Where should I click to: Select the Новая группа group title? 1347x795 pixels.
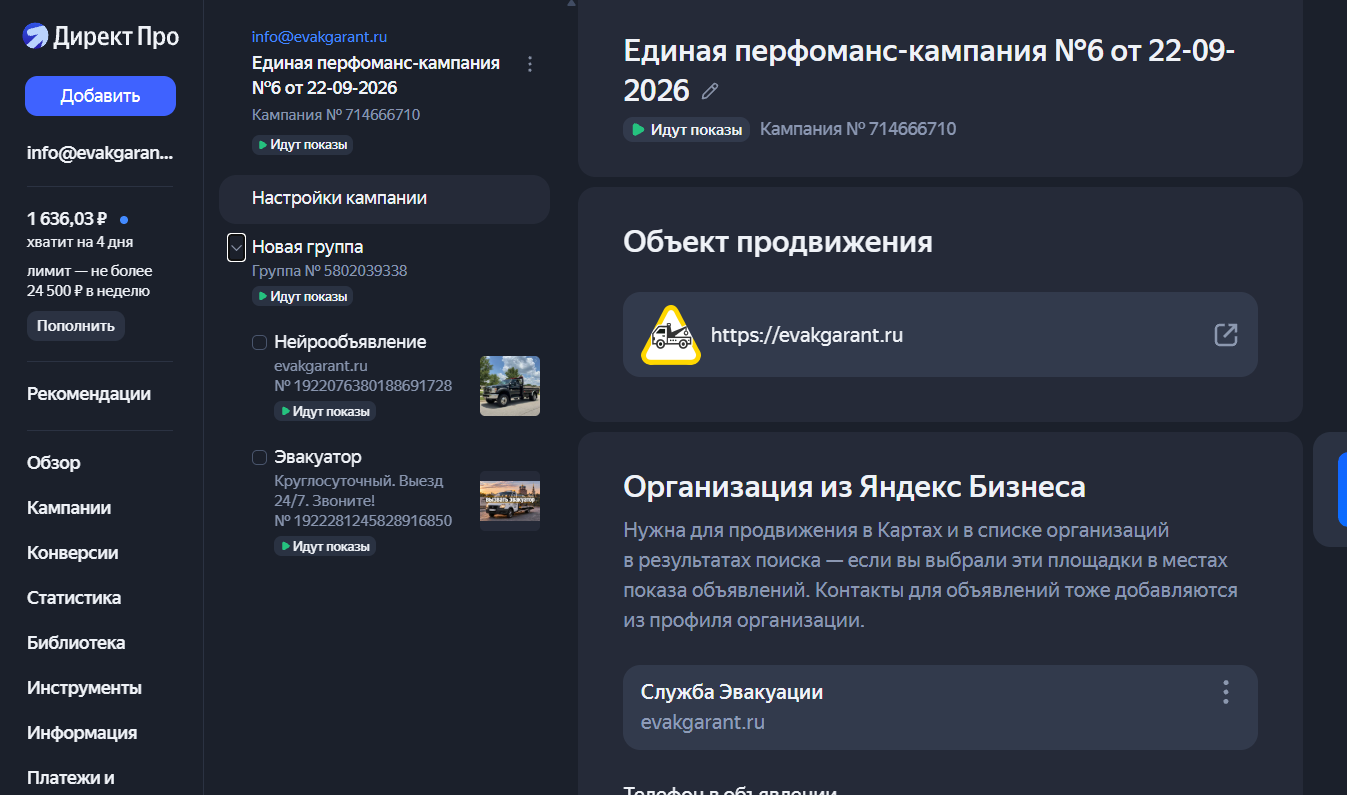pos(308,247)
